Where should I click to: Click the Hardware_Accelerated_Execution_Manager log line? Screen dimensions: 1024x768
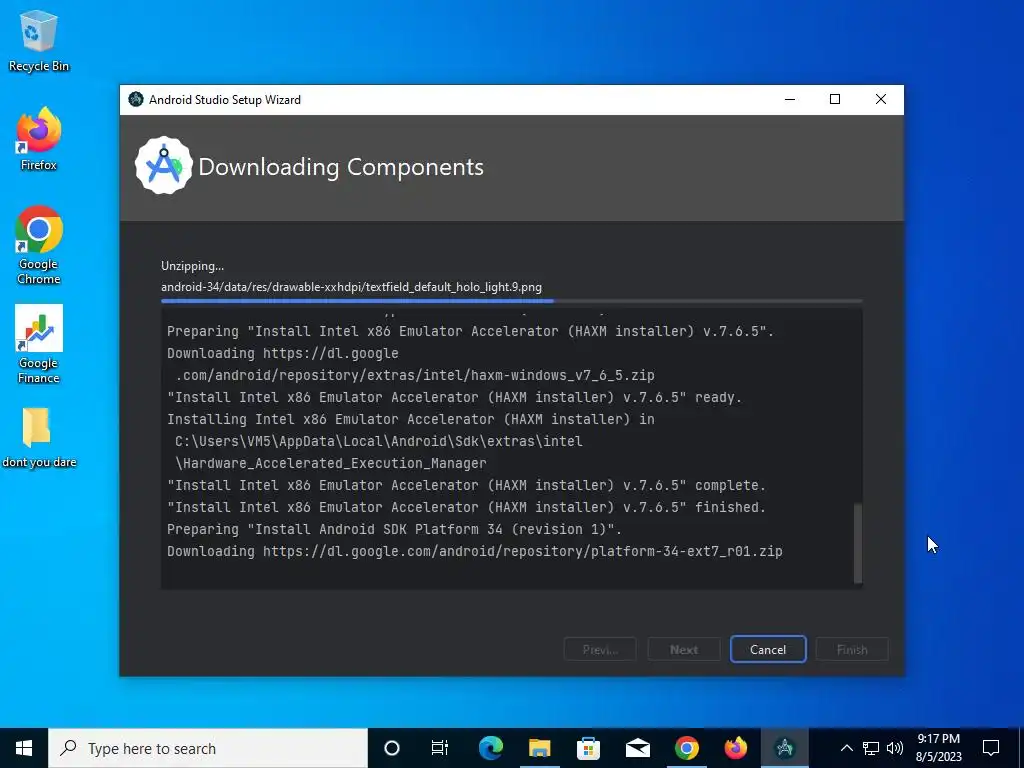tap(330, 463)
